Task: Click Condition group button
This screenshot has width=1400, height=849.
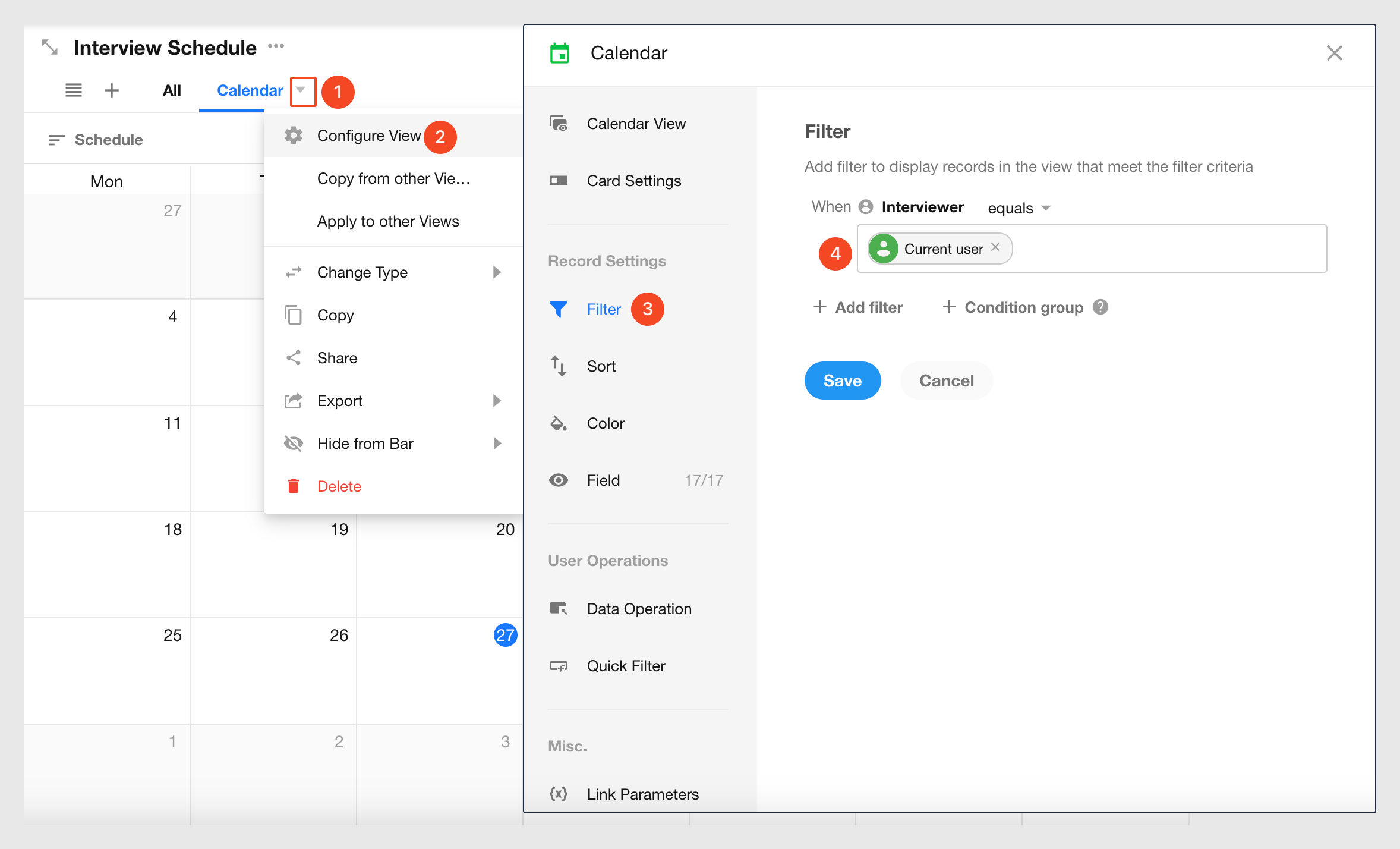Action: pos(1013,307)
